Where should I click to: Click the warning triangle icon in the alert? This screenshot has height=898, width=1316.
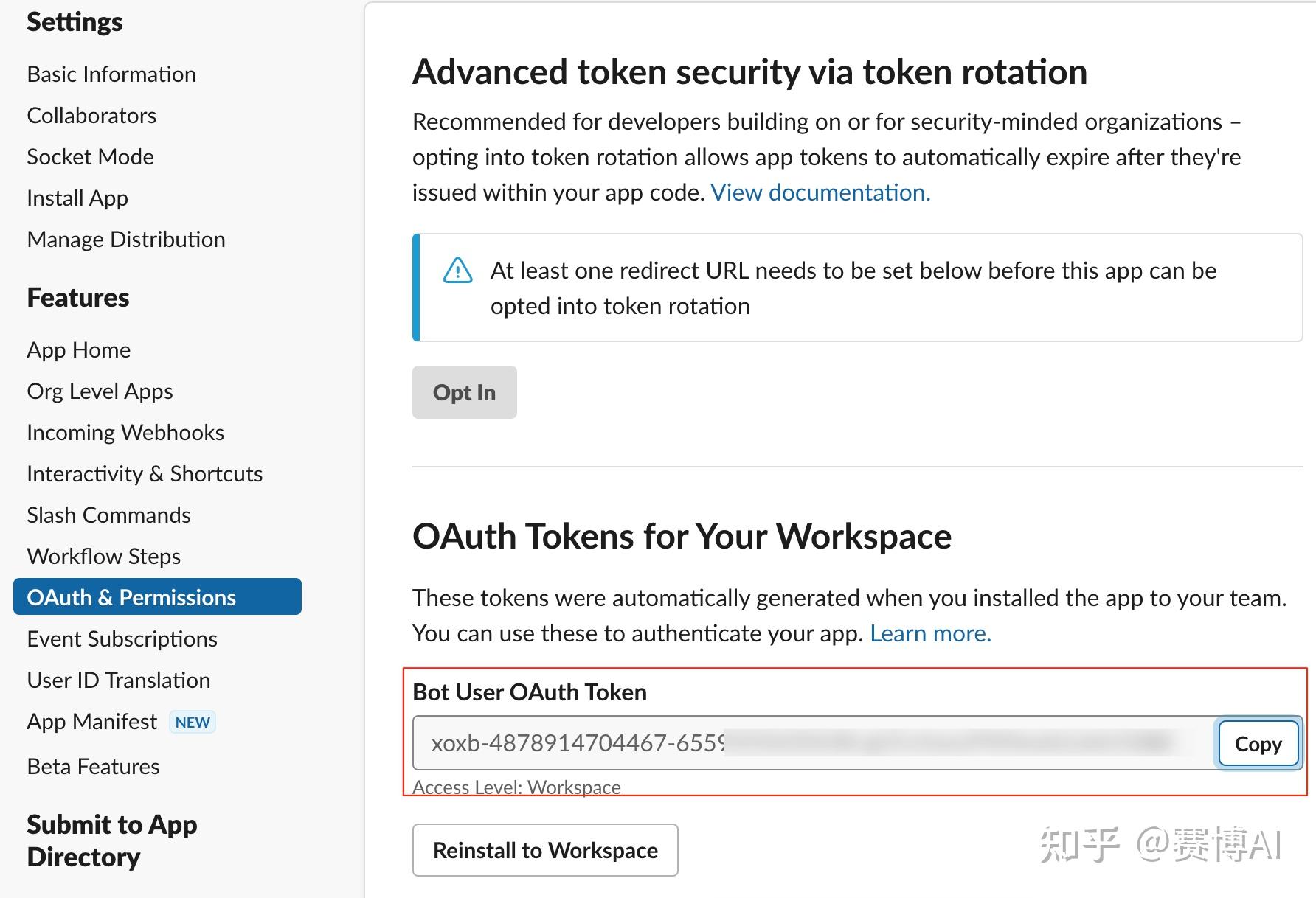(x=457, y=271)
